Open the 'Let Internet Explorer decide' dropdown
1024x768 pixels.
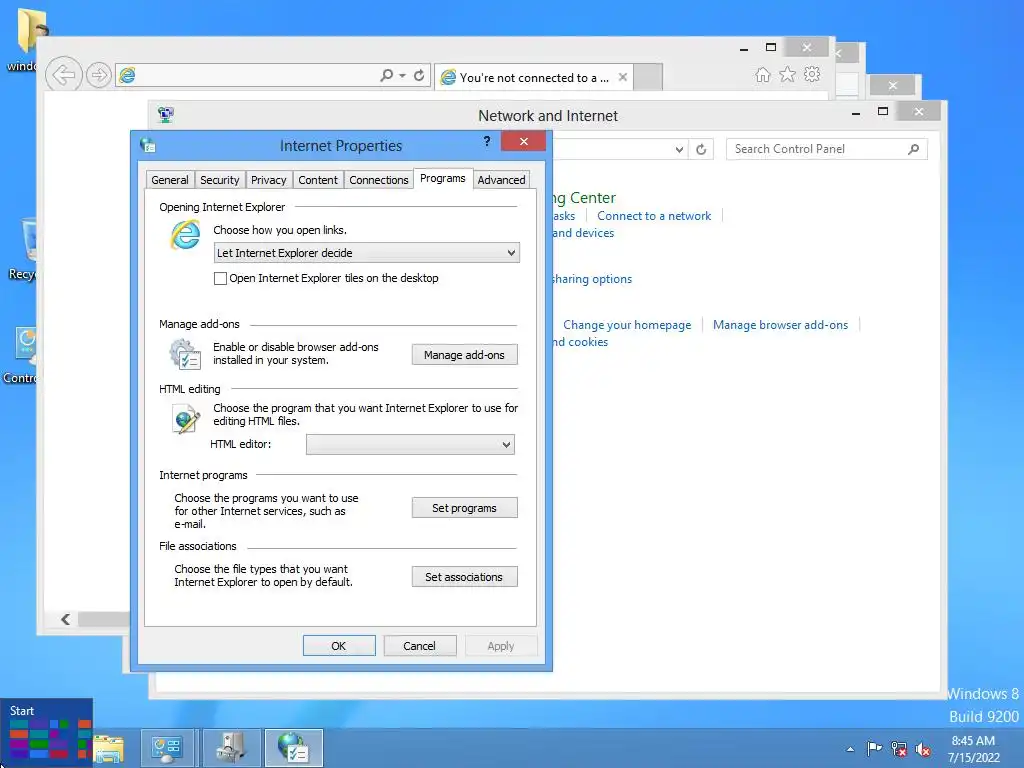pos(366,253)
